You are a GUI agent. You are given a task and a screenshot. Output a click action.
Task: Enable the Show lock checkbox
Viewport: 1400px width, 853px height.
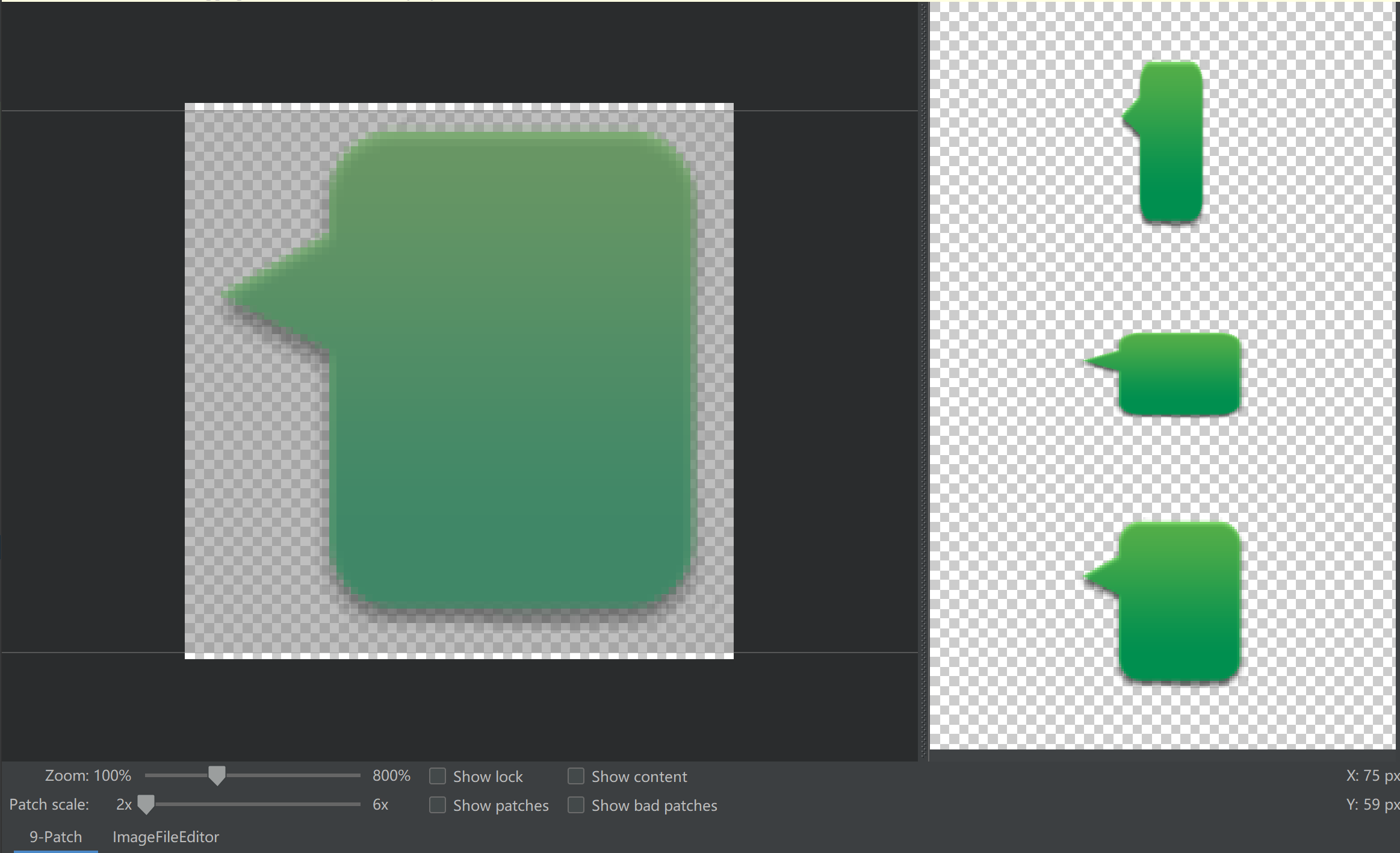(438, 777)
